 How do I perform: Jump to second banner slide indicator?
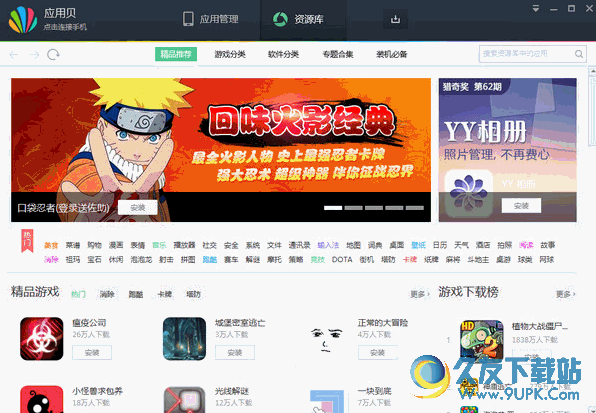pos(353,208)
